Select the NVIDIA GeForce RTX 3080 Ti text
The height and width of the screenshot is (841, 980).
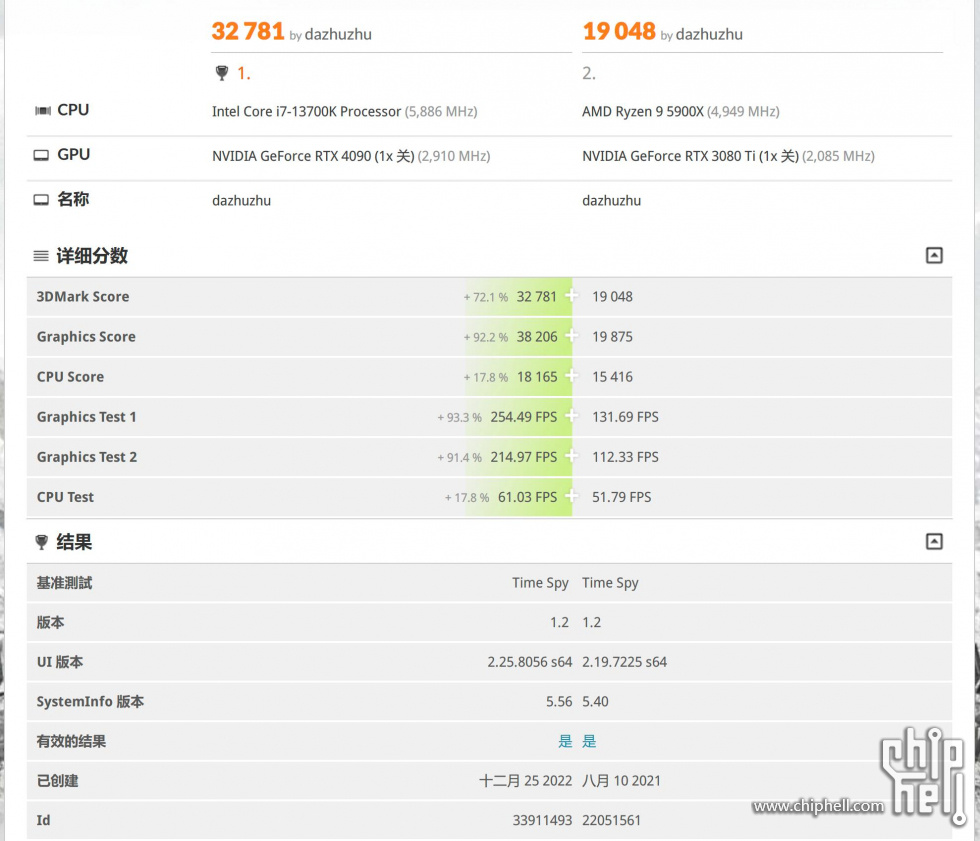[669, 156]
